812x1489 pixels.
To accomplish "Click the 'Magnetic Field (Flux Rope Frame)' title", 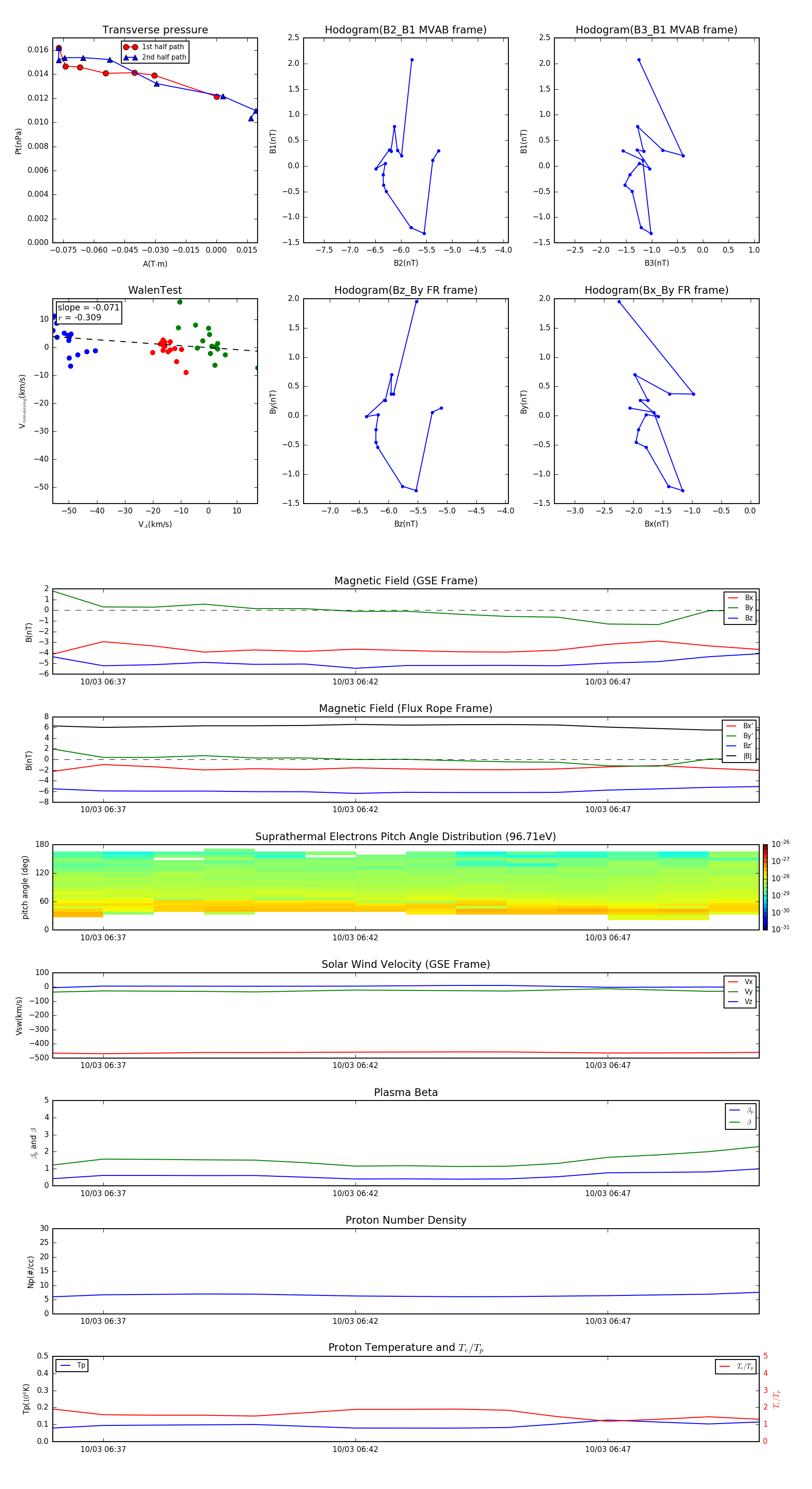I will click(406, 709).
